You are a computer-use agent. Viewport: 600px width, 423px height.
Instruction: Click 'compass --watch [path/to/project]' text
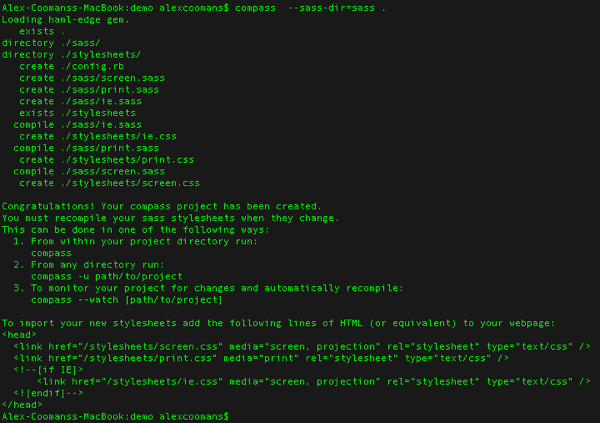pyautogui.click(x=127, y=300)
